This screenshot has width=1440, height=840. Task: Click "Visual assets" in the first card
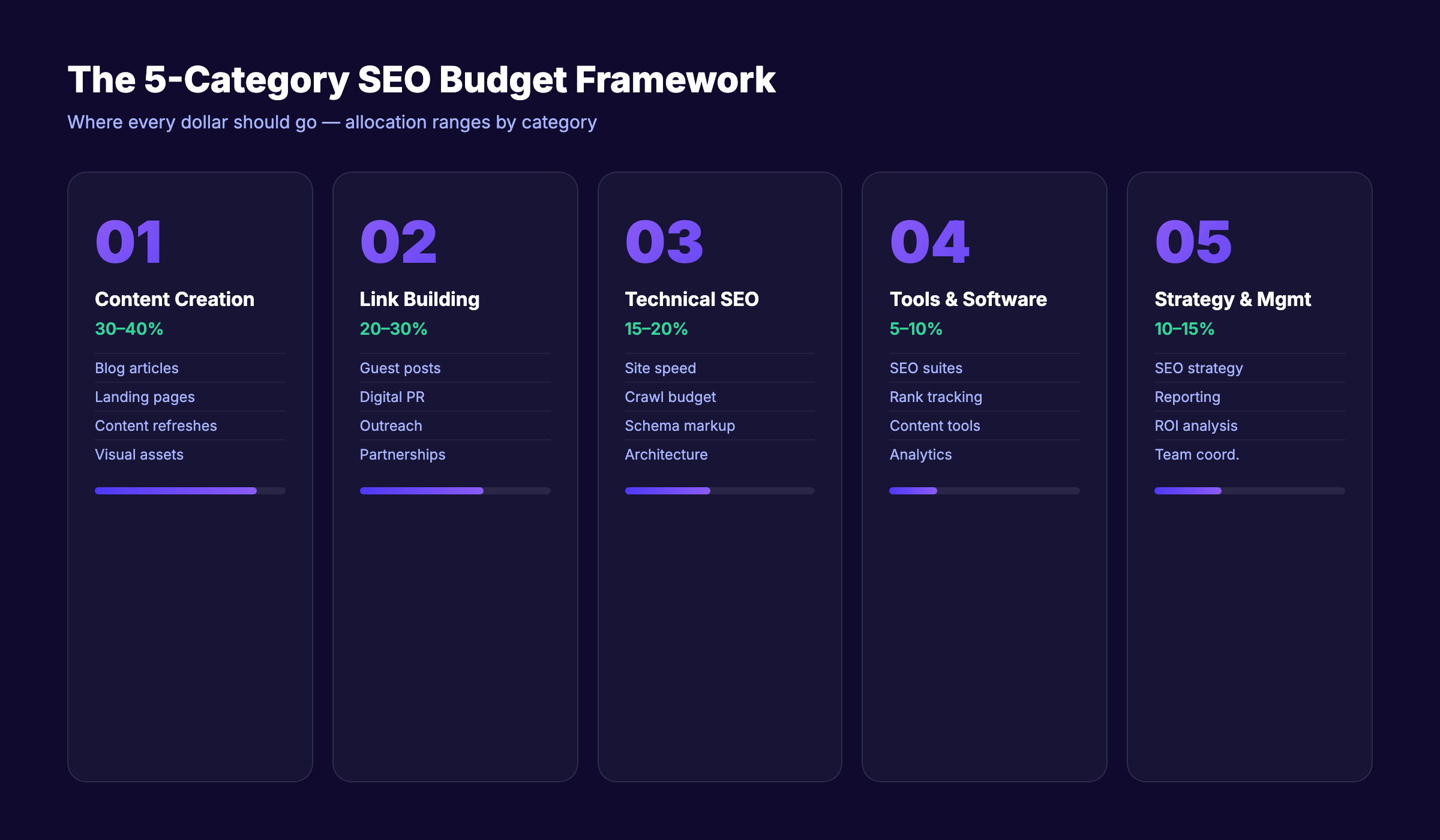139,454
